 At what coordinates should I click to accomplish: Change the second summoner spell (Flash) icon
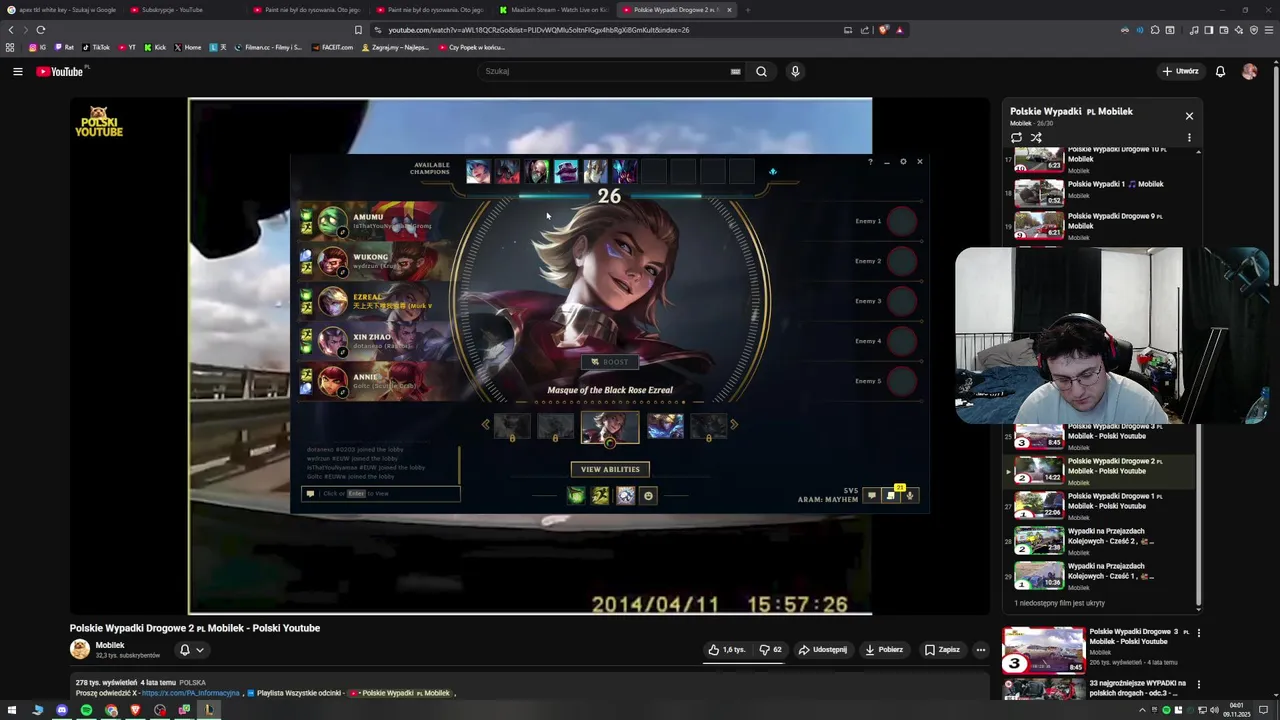[600, 495]
